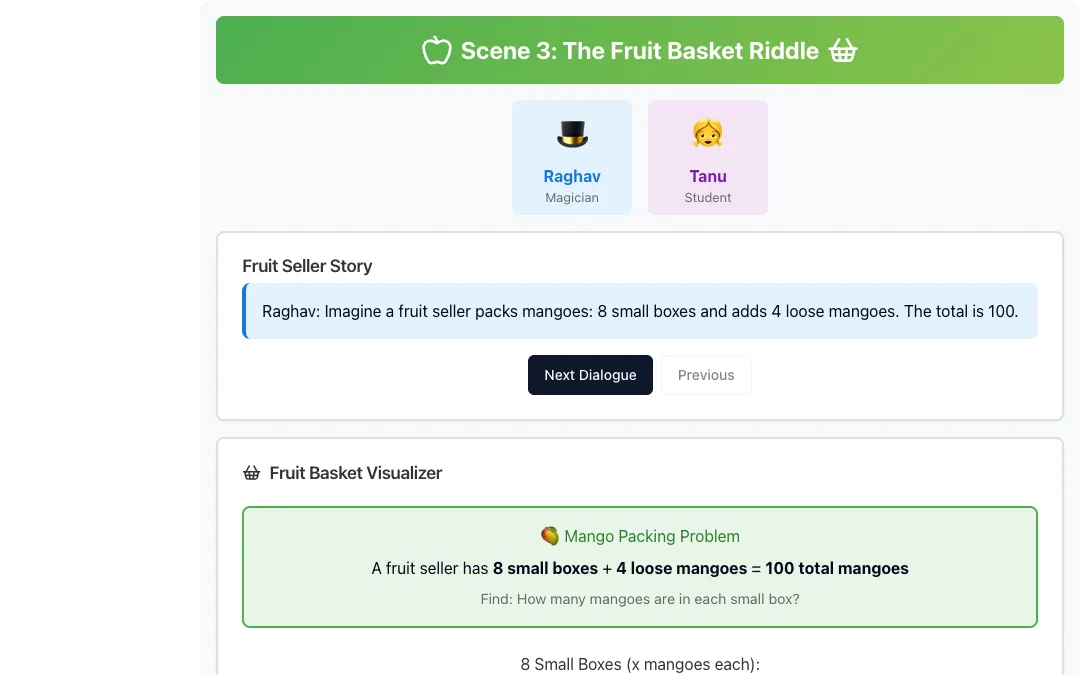Click the mango emoji in Packing Problem
This screenshot has width=1080, height=675.
pos(550,536)
